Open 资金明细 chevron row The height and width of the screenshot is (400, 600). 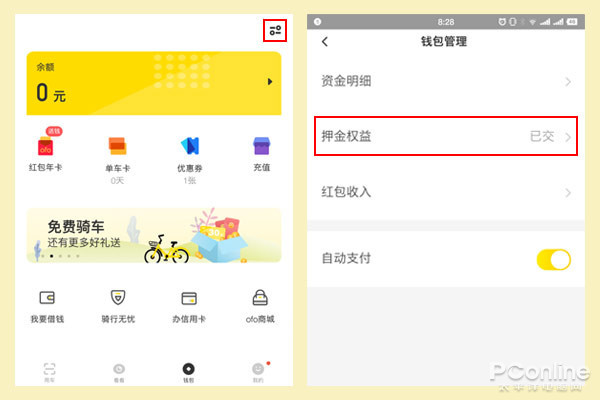pyautogui.click(x=445, y=82)
